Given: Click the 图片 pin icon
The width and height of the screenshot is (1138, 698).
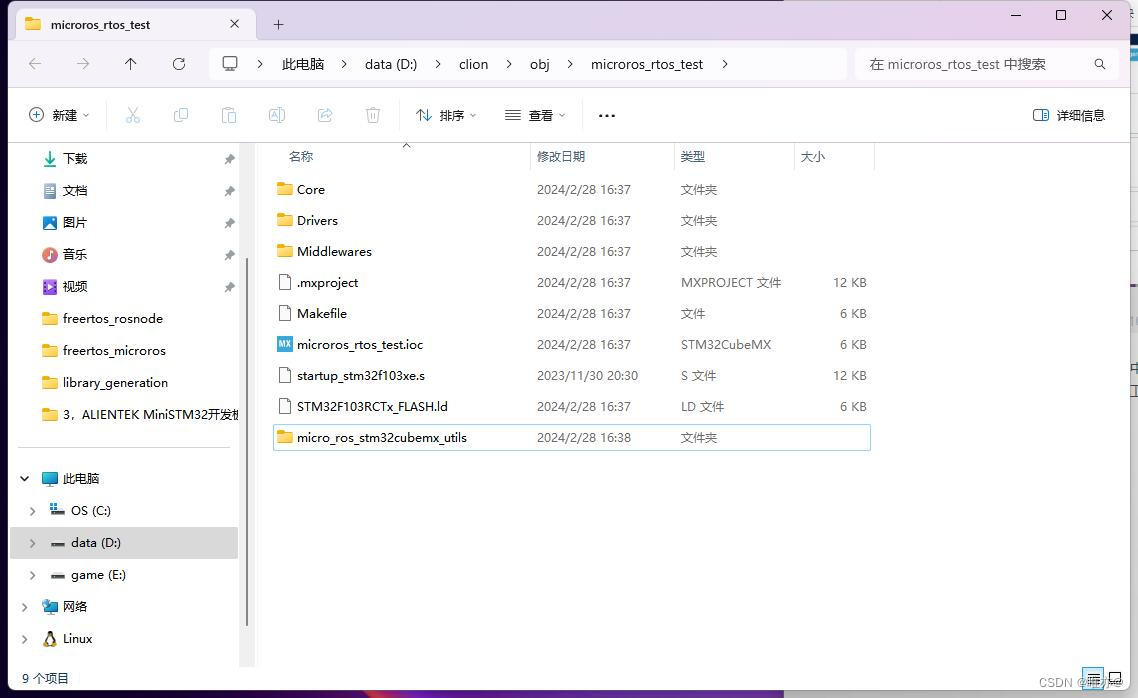Looking at the screenshot, I should tap(229, 223).
